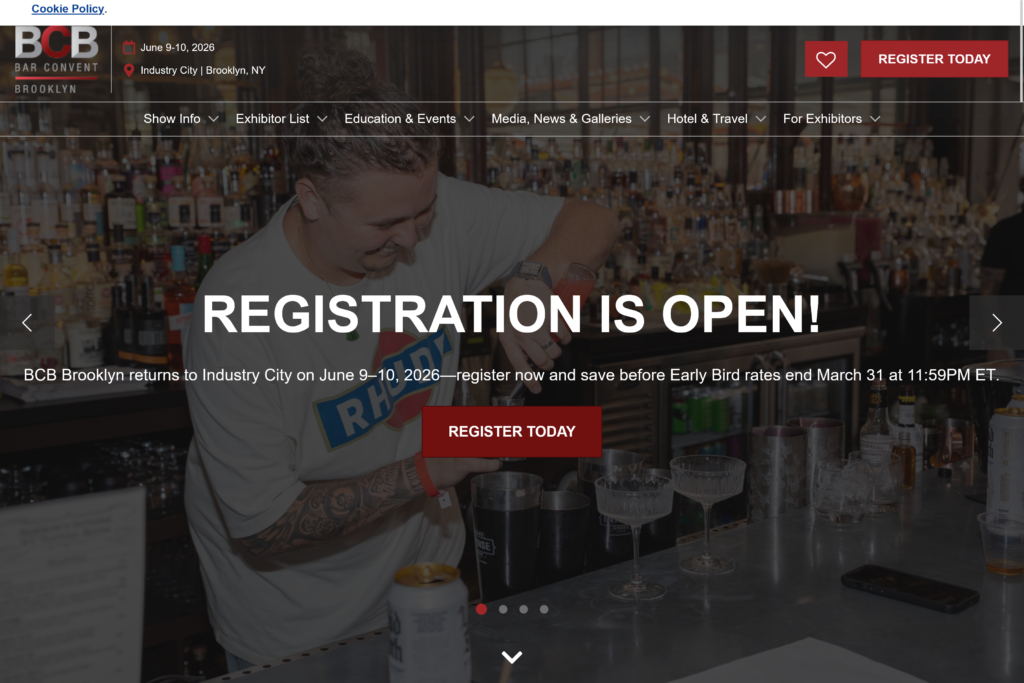Viewport: 1024px width, 683px height.
Task: Click the location pin icon
Action: pyautogui.click(x=129, y=71)
